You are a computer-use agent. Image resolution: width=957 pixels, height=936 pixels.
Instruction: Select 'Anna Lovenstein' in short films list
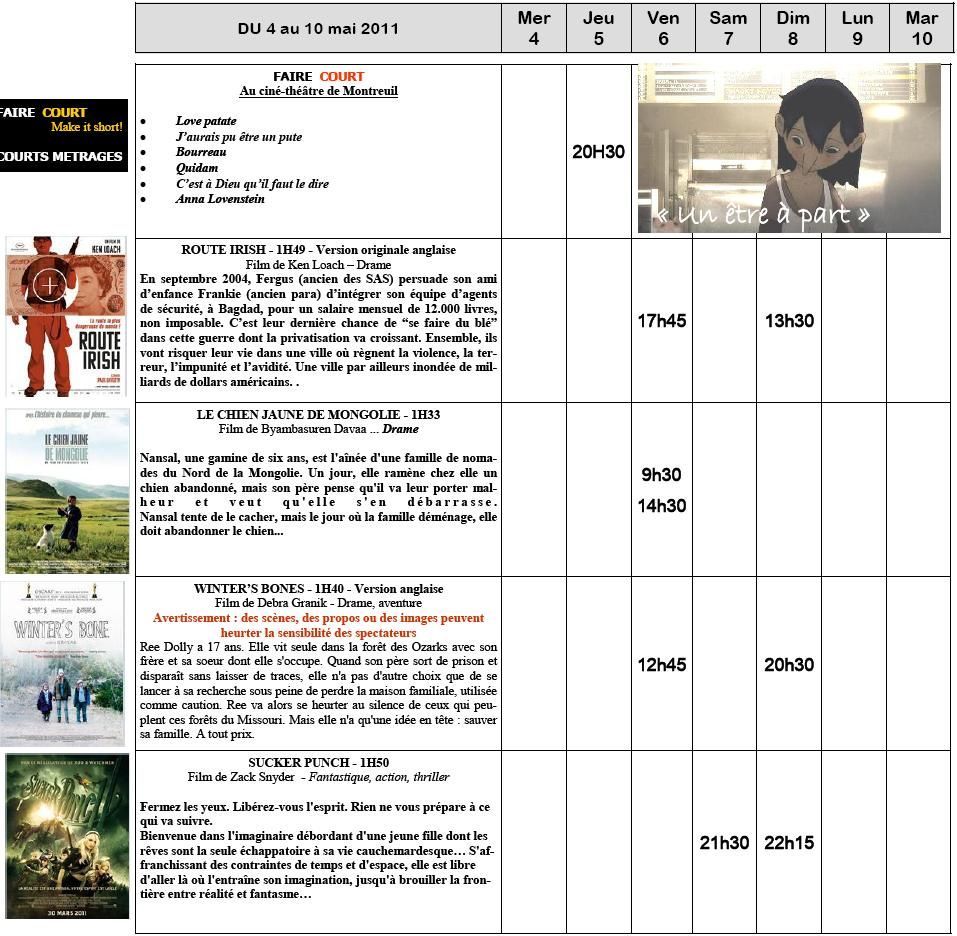220,199
